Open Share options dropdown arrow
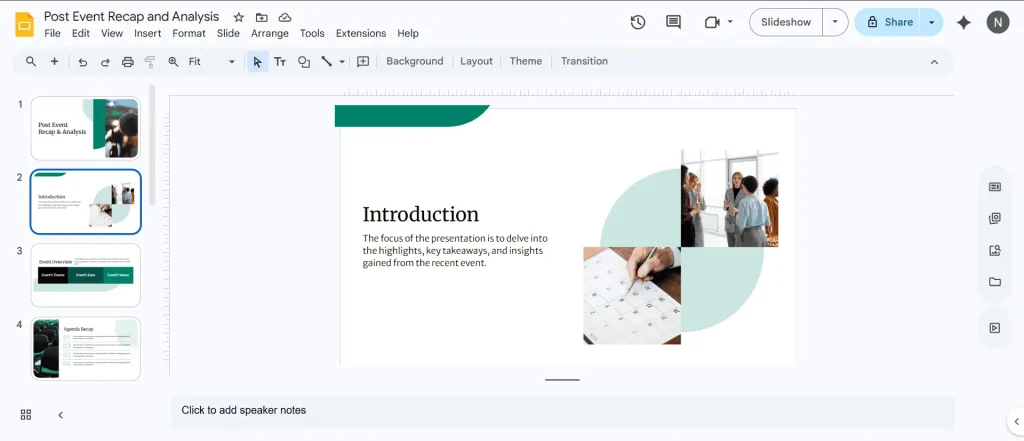This screenshot has height=441, width=1024. point(931,22)
